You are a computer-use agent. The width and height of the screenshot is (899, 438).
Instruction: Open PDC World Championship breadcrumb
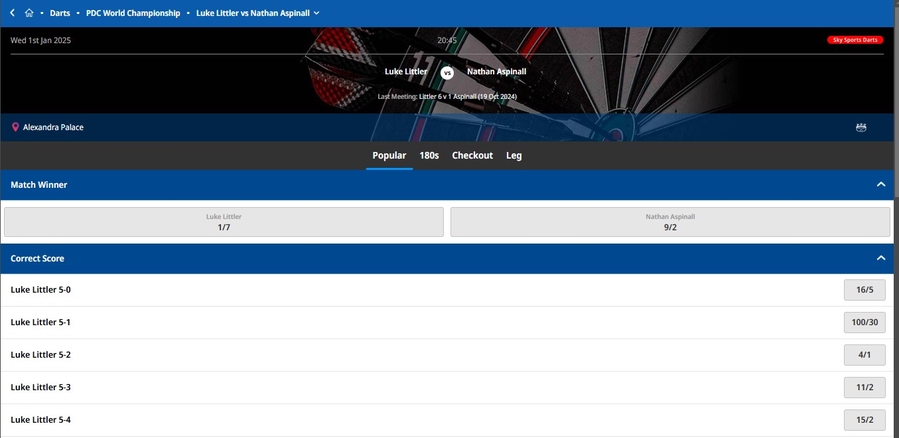click(x=133, y=13)
